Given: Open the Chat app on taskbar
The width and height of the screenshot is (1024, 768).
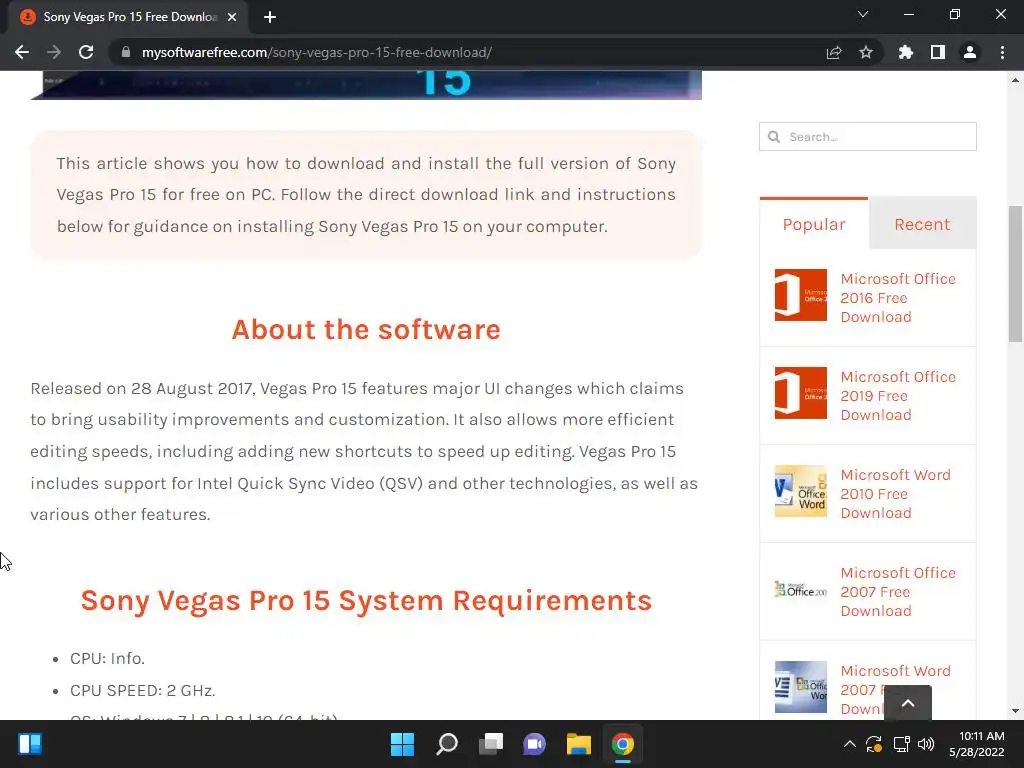Looking at the screenshot, I should tap(534, 744).
